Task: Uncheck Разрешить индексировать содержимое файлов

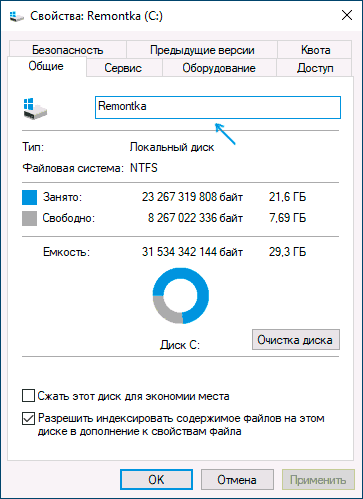Action: [x=28, y=418]
